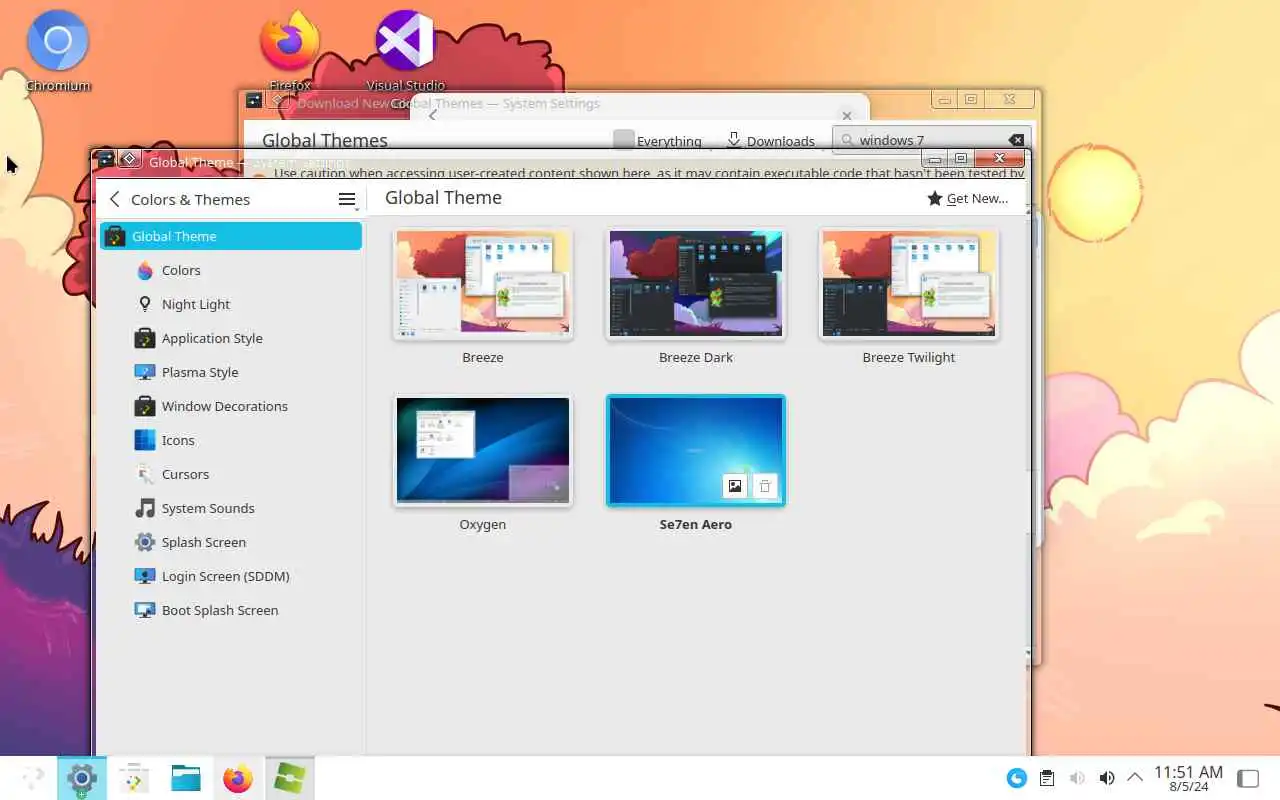Pick the Breeze Twilight theme
The height and width of the screenshot is (800, 1280).
tap(909, 284)
